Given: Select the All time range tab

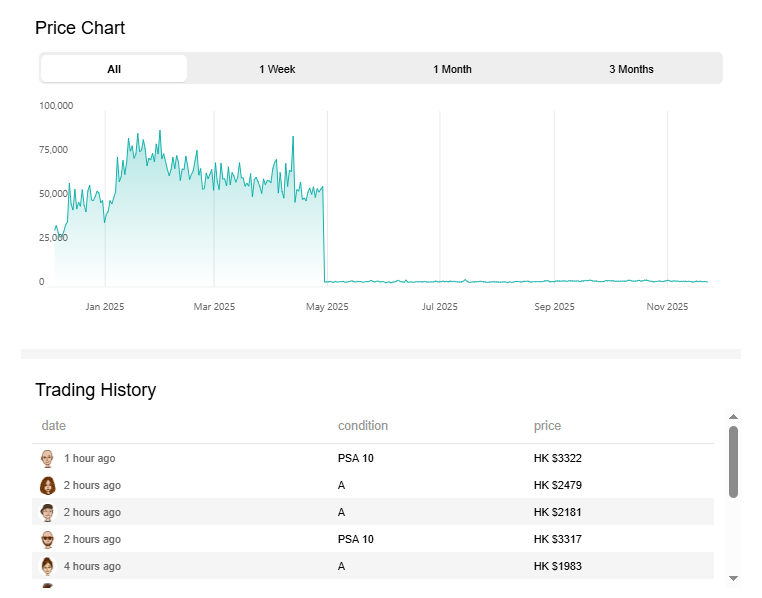Looking at the screenshot, I should (x=114, y=68).
